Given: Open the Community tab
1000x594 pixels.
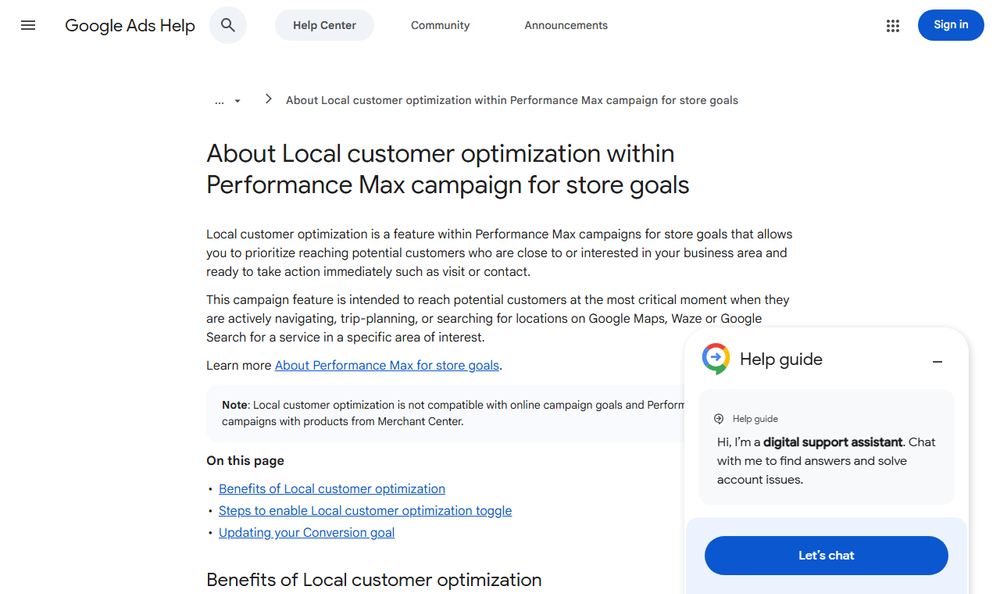Looking at the screenshot, I should coord(440,26).
